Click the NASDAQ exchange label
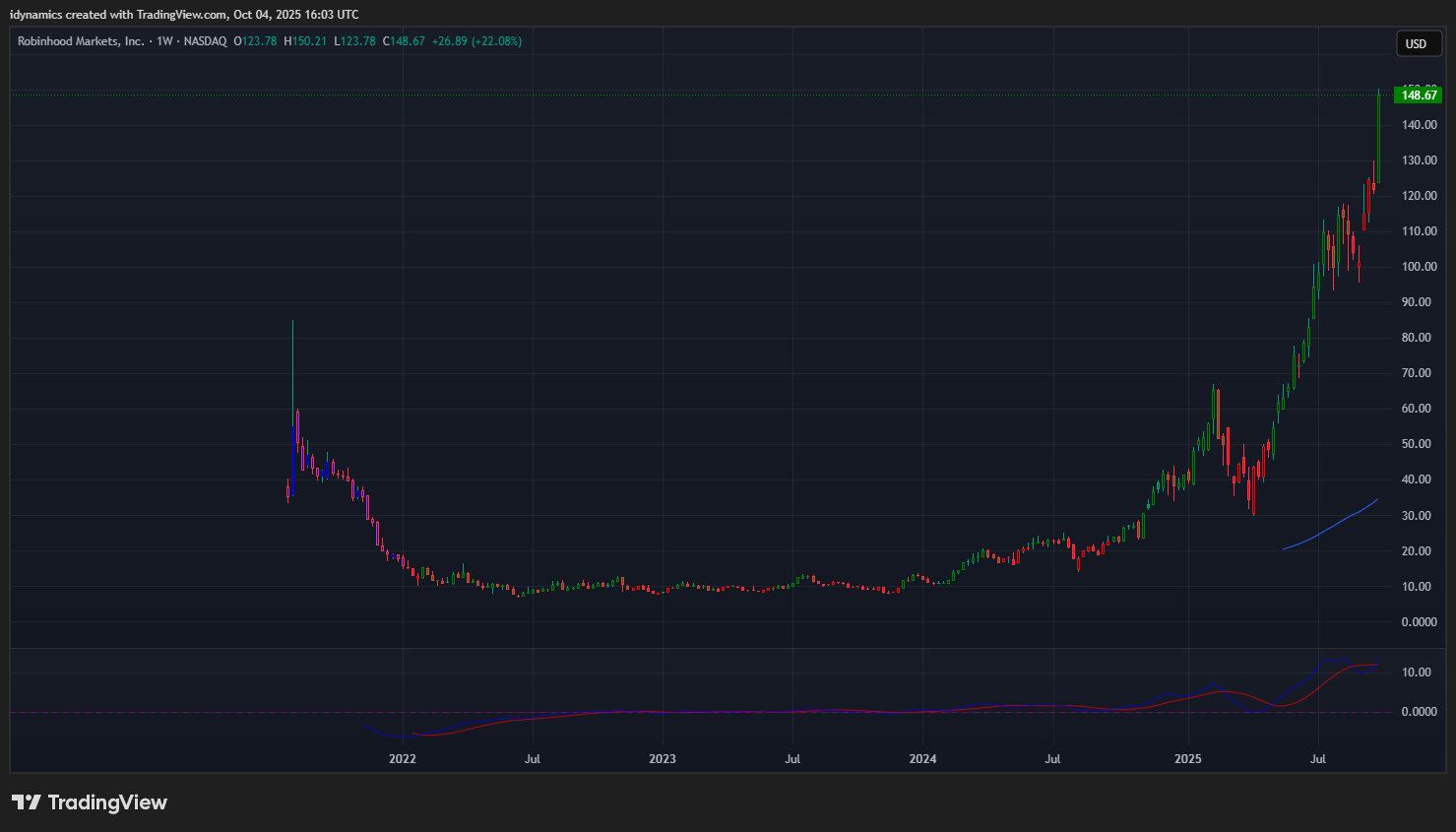 pyautogui.click(x=205, y=41)
